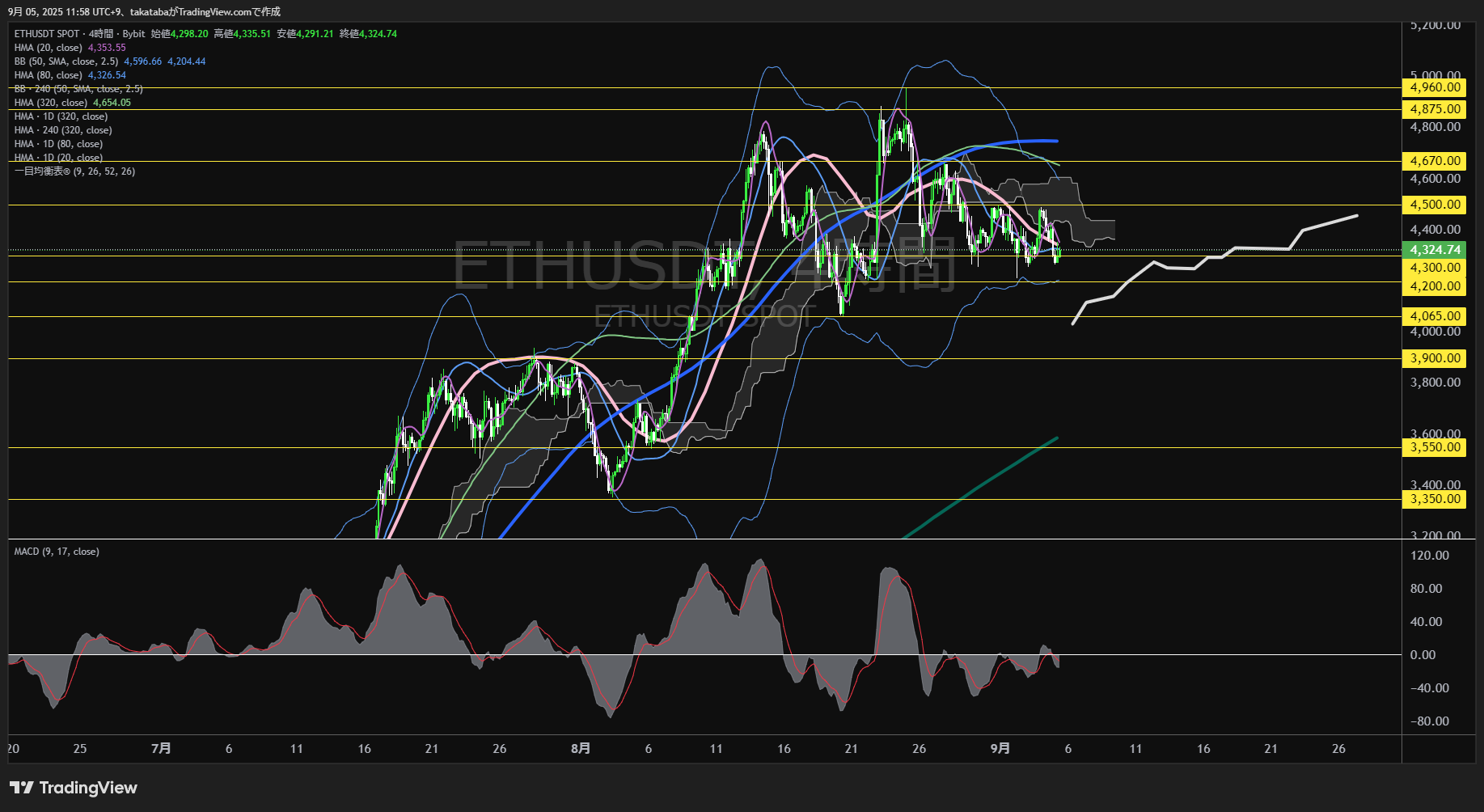This screenshot has height=812, width=1484.
Task: Click the 4,800.00 price axis tick
Action: (1435, 127)
